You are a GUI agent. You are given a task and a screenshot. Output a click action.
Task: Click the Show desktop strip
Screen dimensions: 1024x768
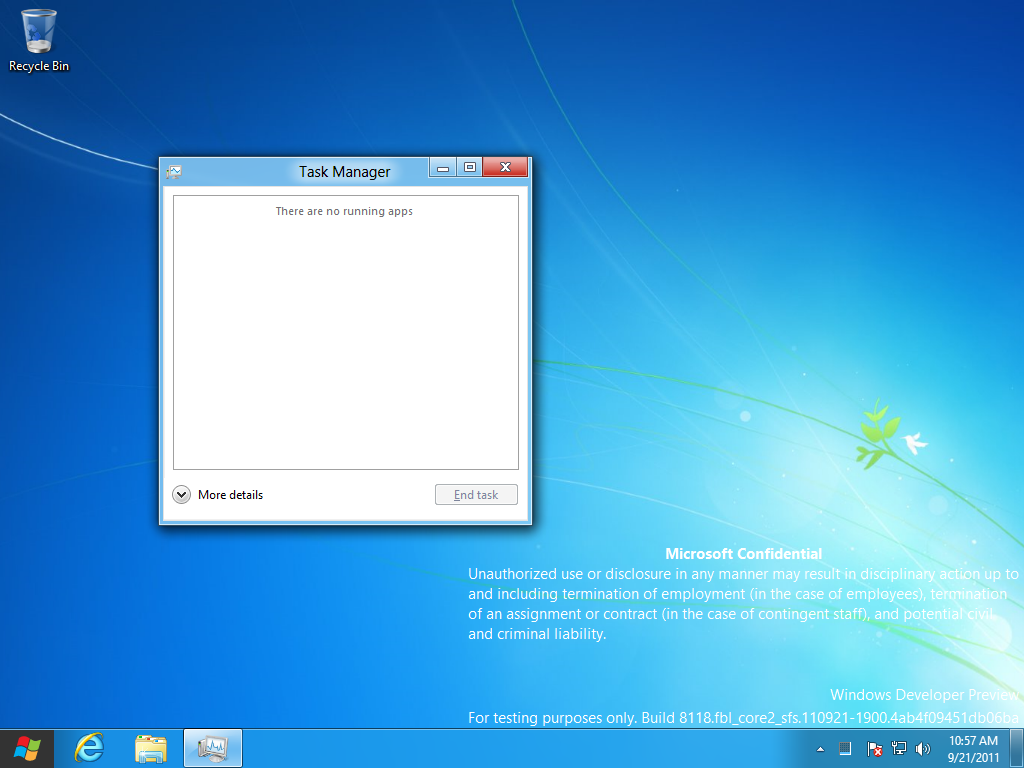pyautogui.click(x=1017, y=748)
